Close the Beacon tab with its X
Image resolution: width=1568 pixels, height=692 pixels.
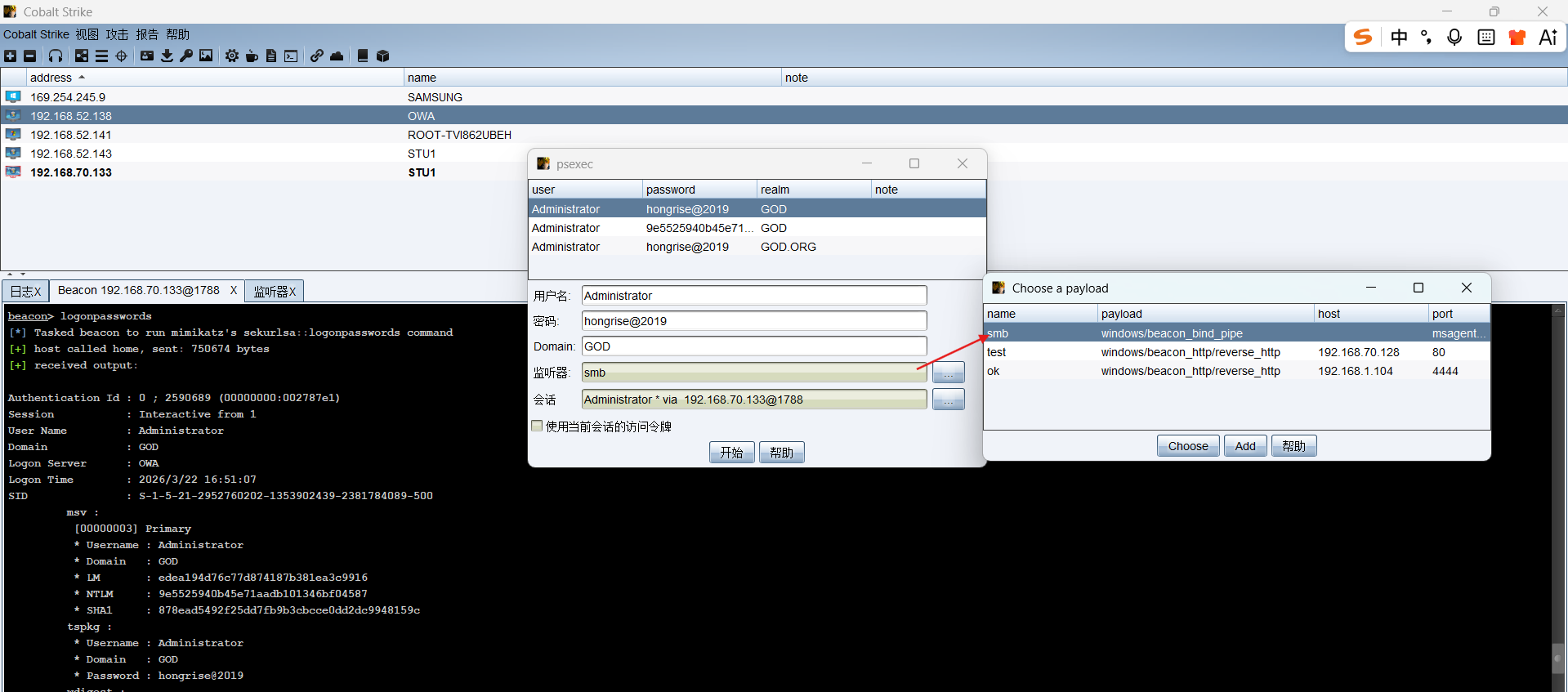233,290
